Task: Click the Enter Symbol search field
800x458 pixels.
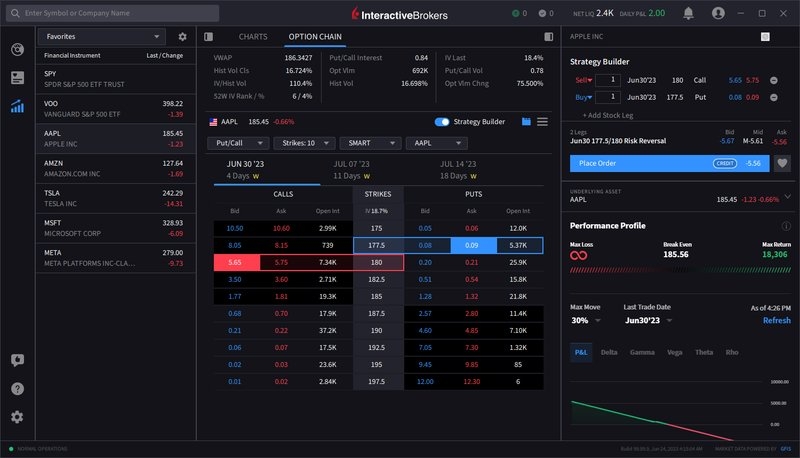Action: point(113,13)
